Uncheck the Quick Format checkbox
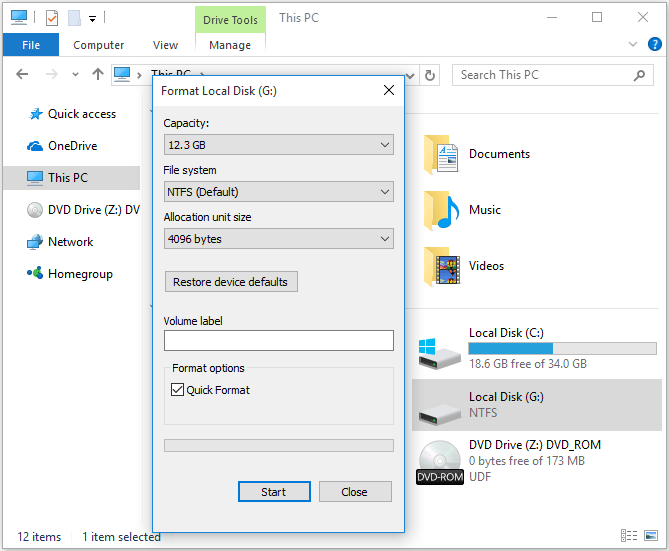Image resolution: width=669 pixels, height=551 pixels. 177,390
